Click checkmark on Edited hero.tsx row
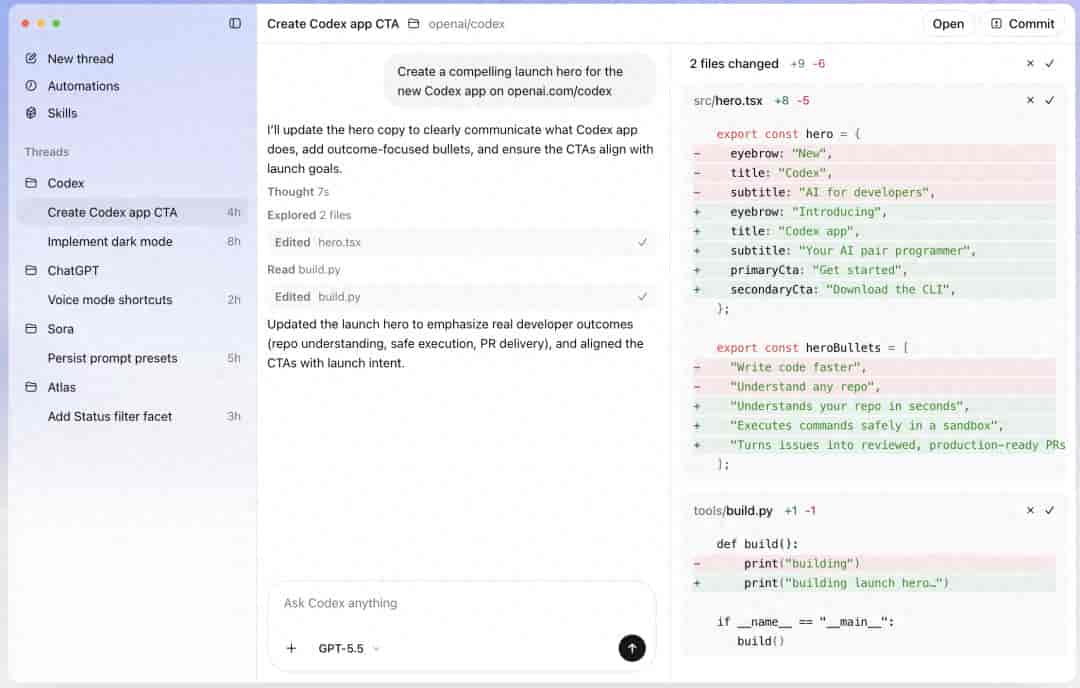 click(642, 242)
